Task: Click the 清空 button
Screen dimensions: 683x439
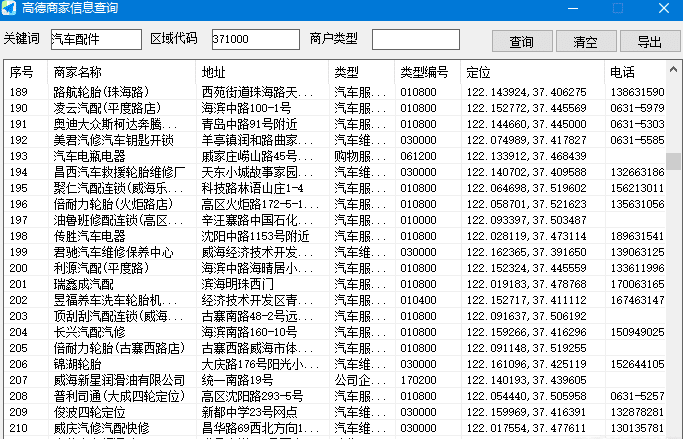Action: pyautogui.click(x=586, y=41)
